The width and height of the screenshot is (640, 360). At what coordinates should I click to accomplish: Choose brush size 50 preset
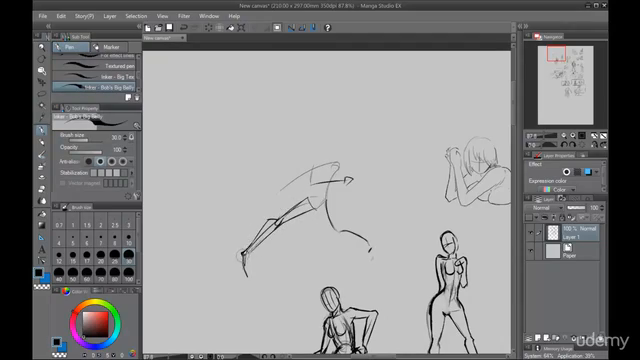pos(73,275)
